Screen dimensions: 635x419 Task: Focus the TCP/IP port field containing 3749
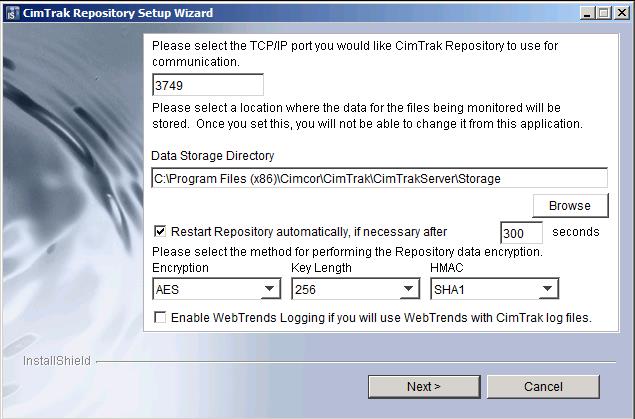click(x=207, y=86)
